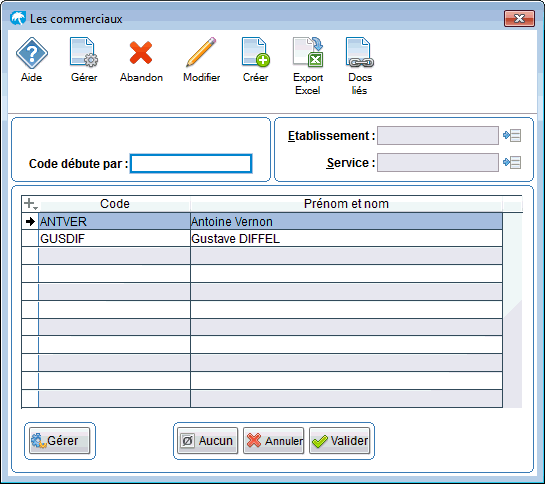
Task: Click the bottom Gérer button
Action: click(x=59, y=441)
